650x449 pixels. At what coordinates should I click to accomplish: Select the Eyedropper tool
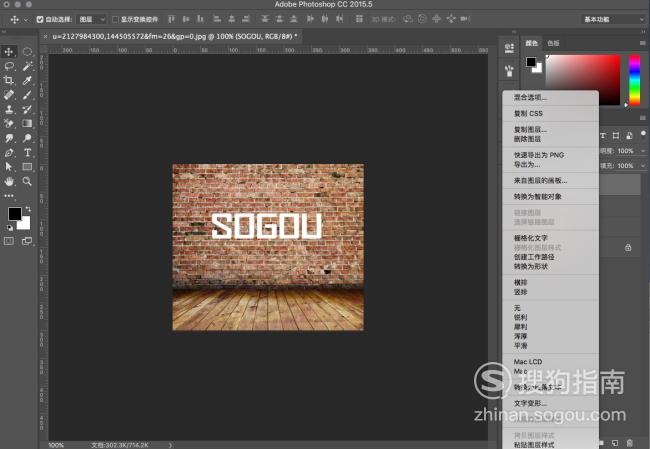27,80
